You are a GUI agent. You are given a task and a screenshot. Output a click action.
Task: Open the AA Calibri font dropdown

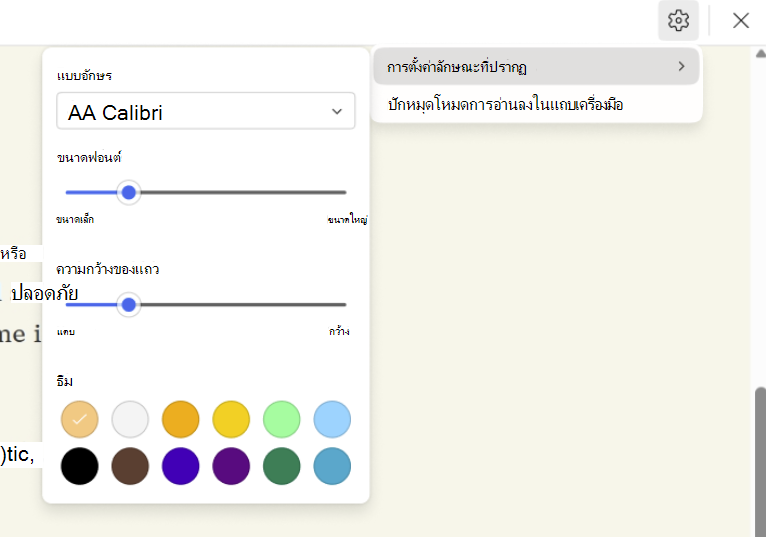(206, 111)
